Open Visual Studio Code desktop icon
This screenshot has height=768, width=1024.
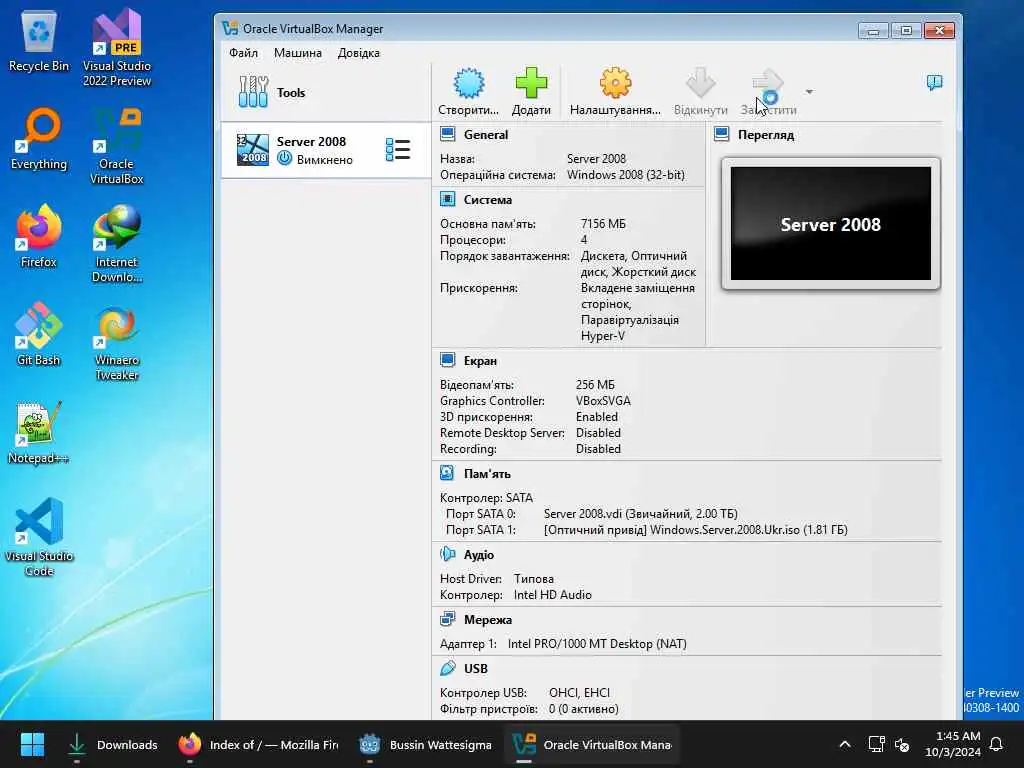39,537
